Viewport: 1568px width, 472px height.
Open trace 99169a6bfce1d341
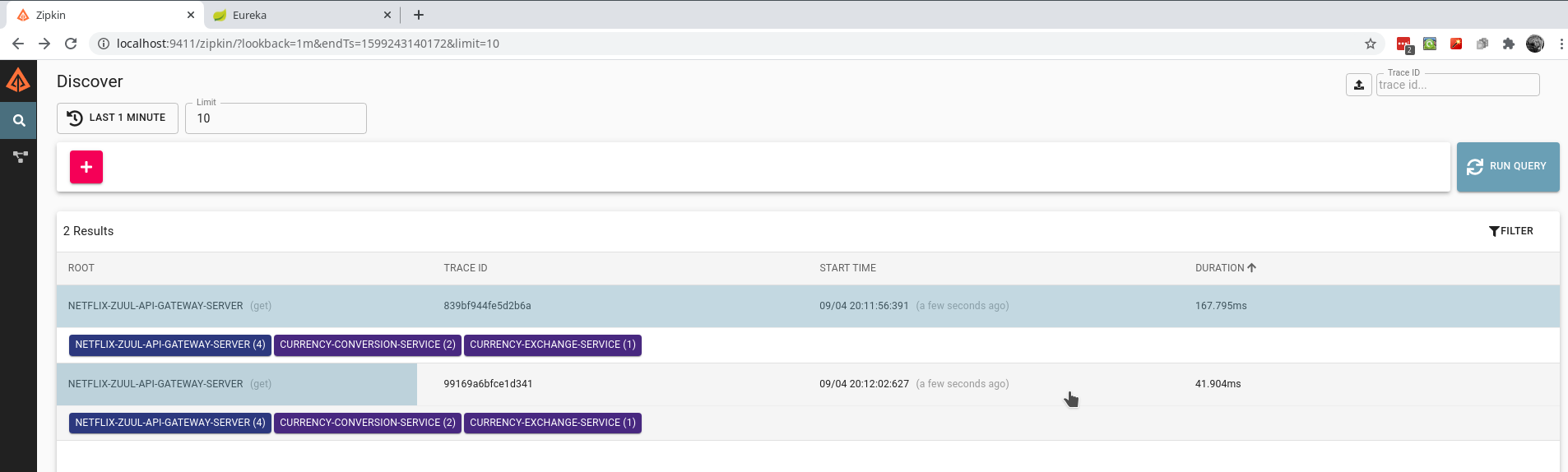pyautogui.click(x=488, y=384)
